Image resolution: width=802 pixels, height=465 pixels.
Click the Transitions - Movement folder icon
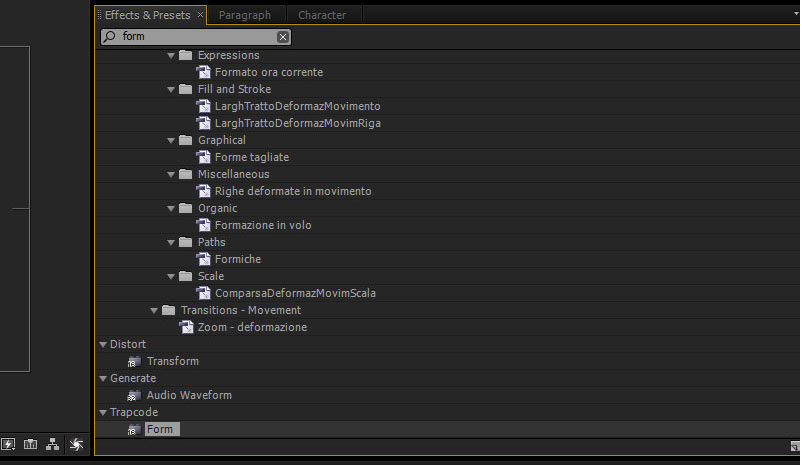[168, 310]
